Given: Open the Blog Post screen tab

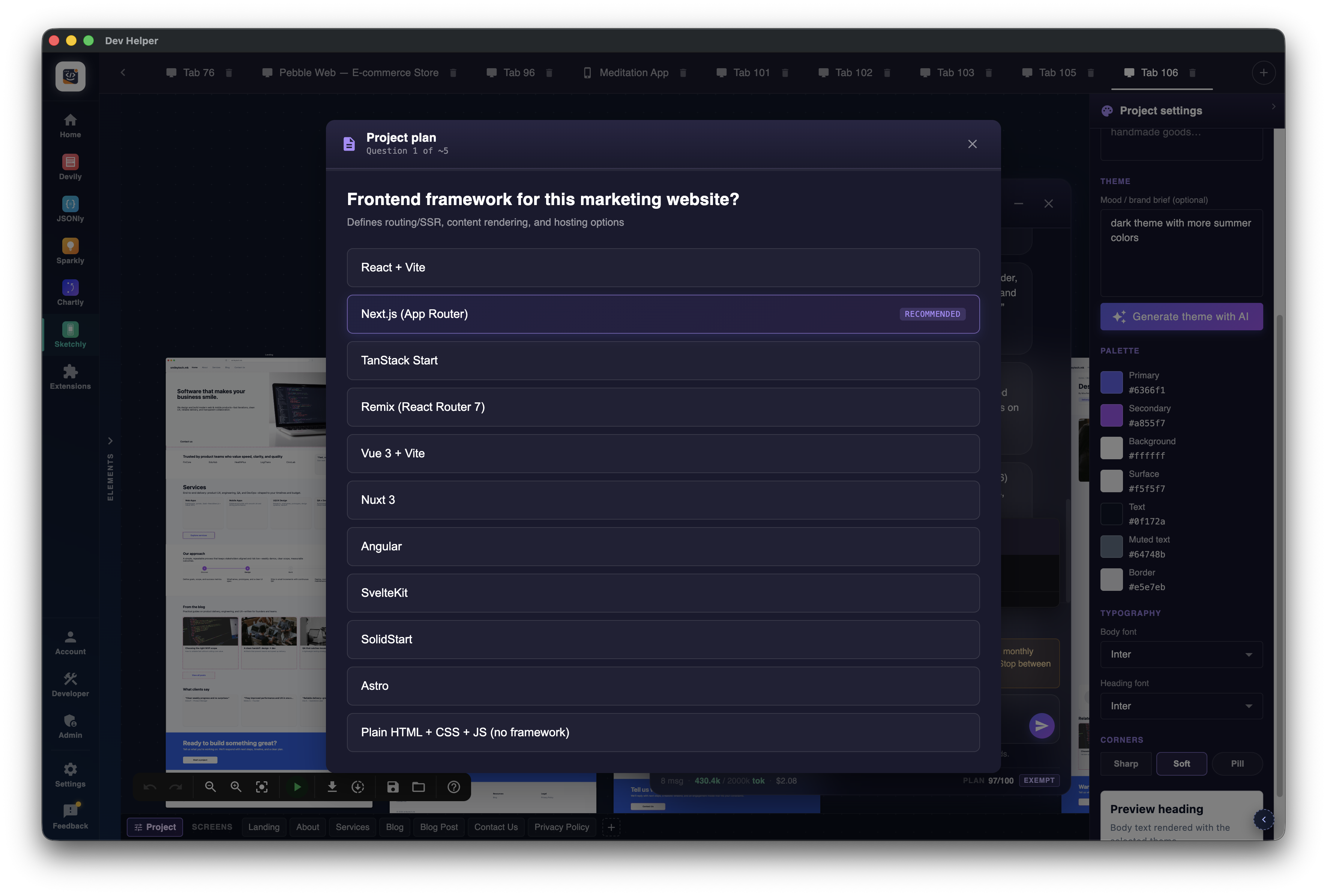Looking at the screenshot, I should tap(438, 827).
